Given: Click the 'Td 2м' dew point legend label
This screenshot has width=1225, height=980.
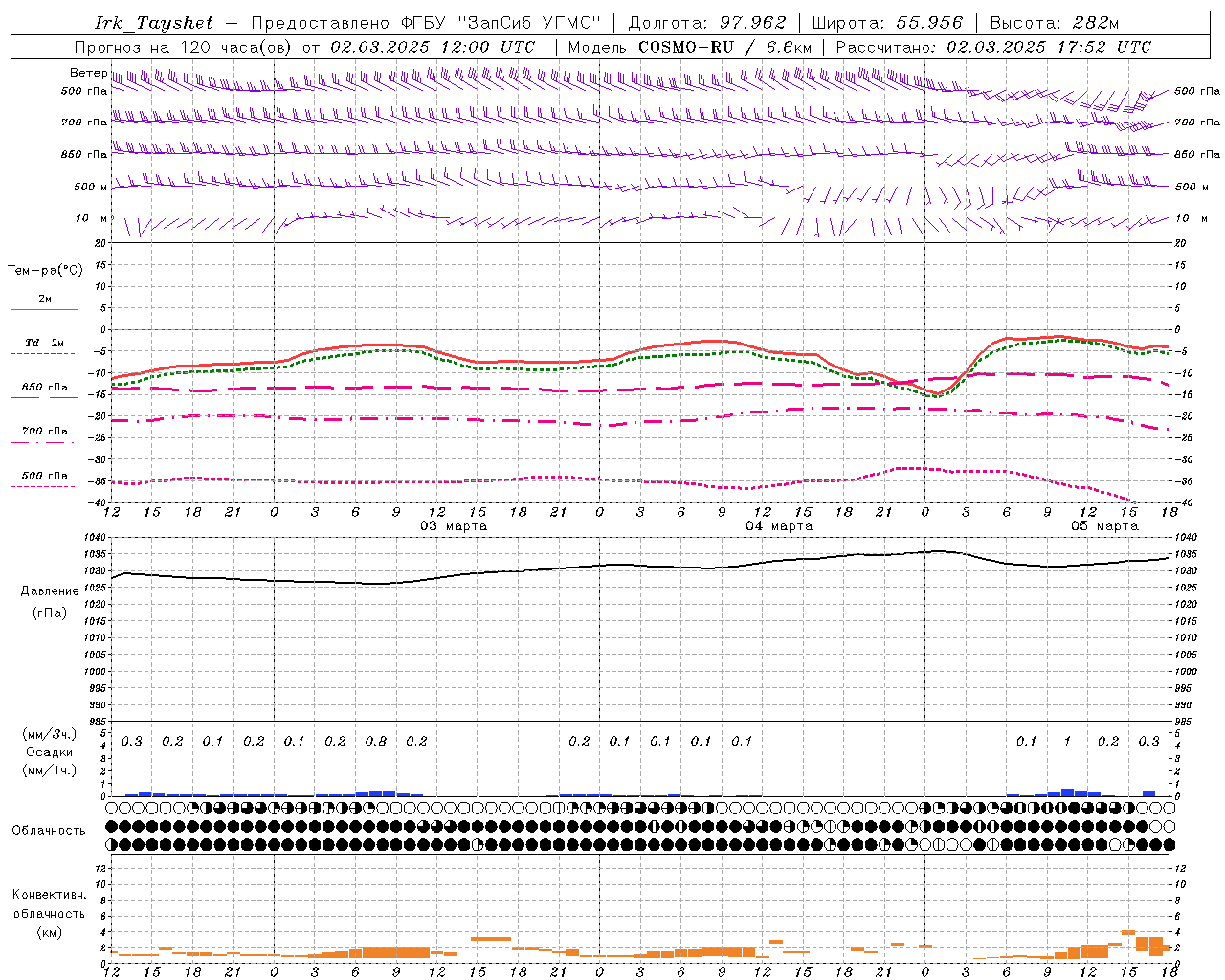Looking at the screenshot, I should [44, 343].
